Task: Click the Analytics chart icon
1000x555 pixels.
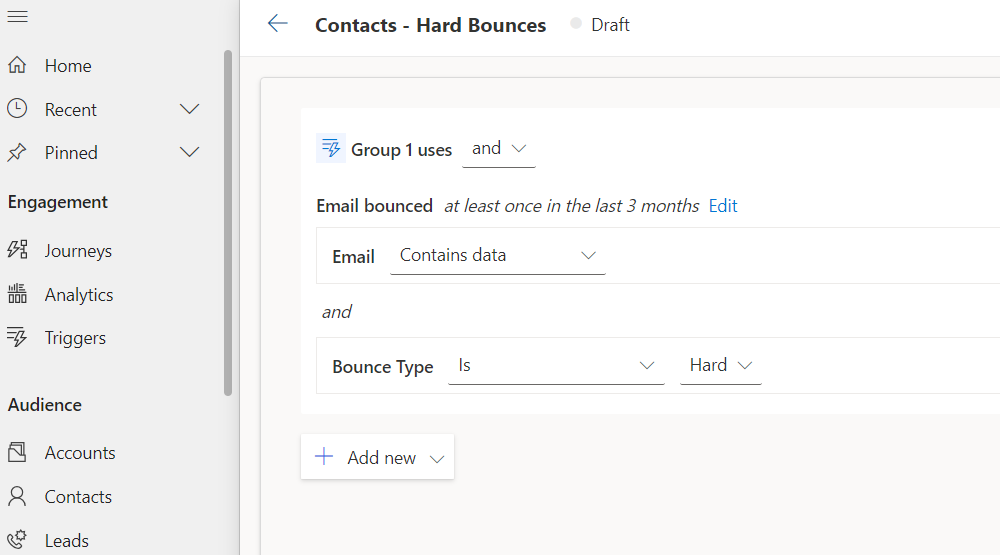Action: 17,293
